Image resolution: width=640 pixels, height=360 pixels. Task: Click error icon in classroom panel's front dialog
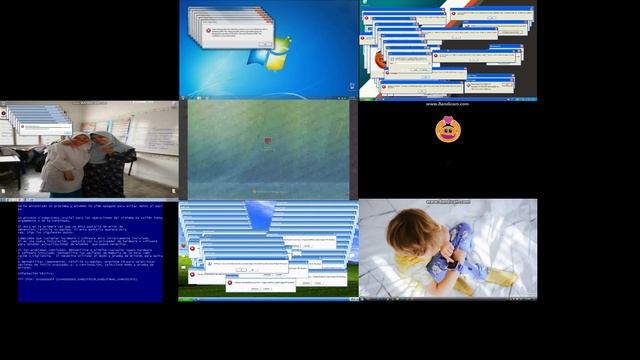click(23, 127)
